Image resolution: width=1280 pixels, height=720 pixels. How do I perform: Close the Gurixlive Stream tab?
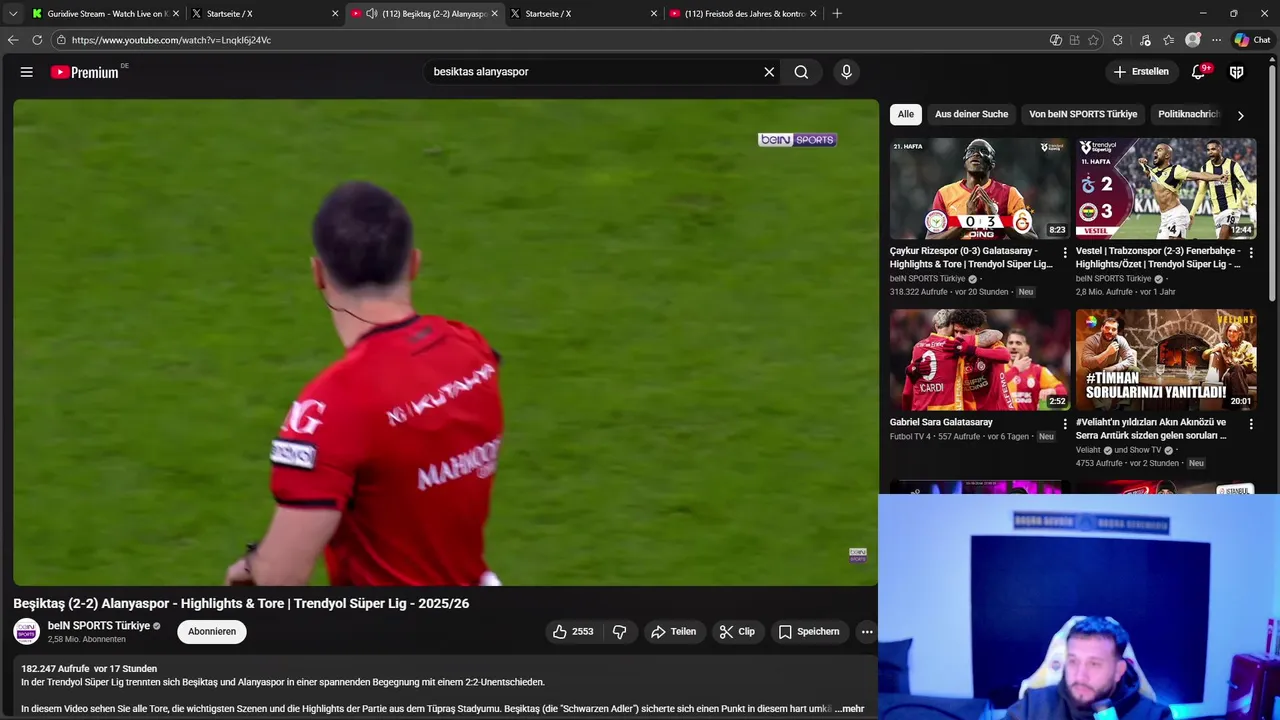[x=176, y=14]
